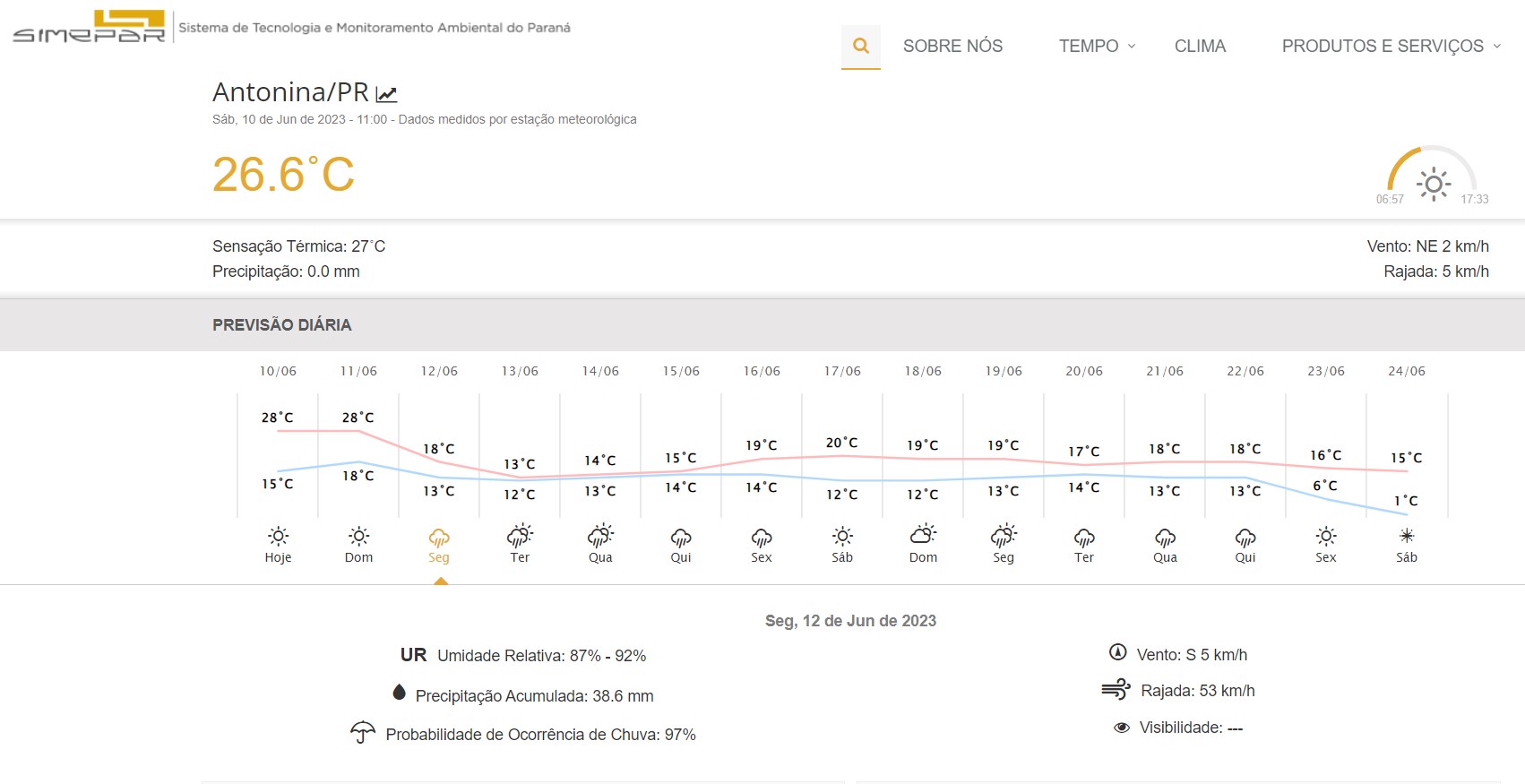
Task: Click Rajada: 5 km/h text
Action: (1436, 271)
